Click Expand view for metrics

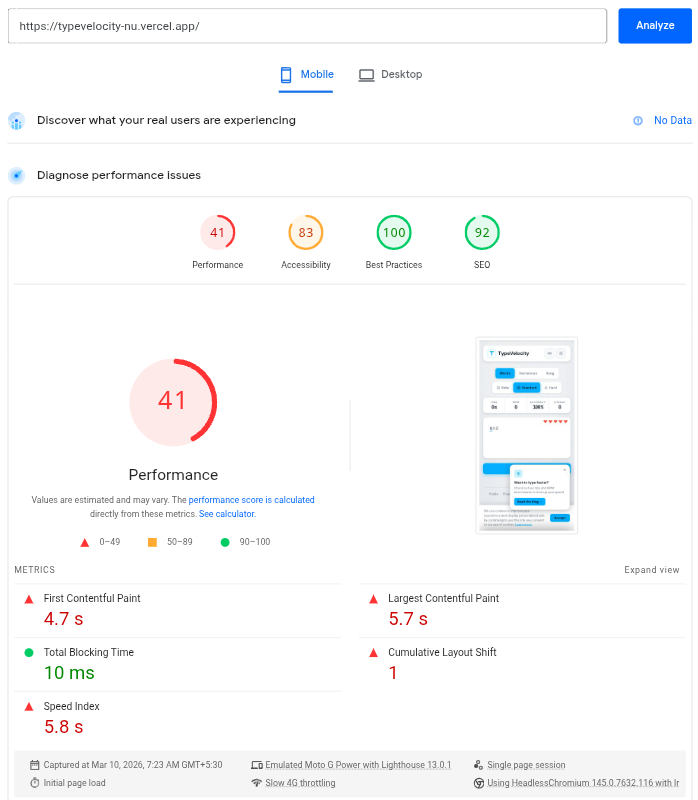[652, 570]
